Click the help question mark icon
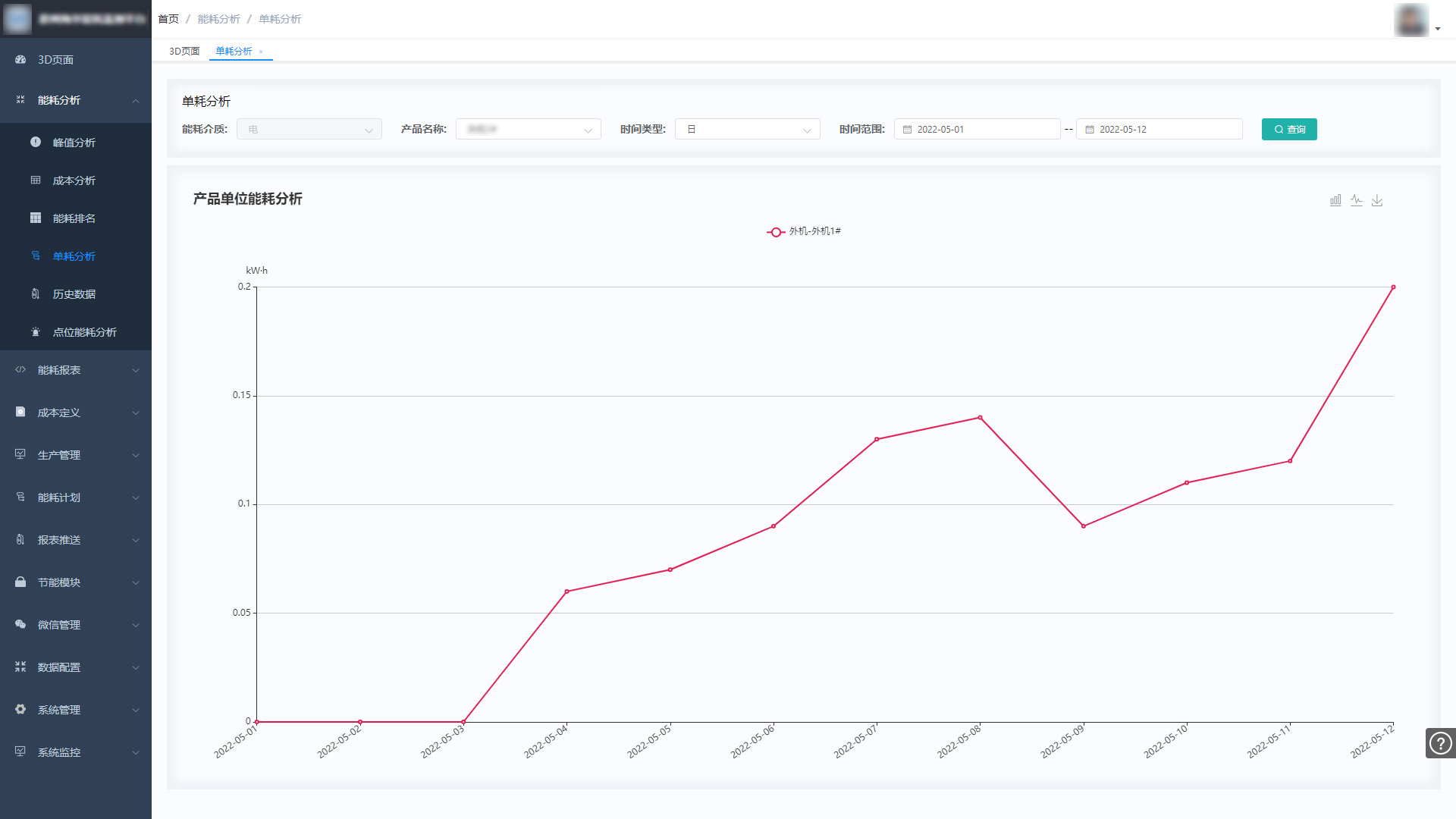This screenshot has width=1456, height=819. [1440, 743]
